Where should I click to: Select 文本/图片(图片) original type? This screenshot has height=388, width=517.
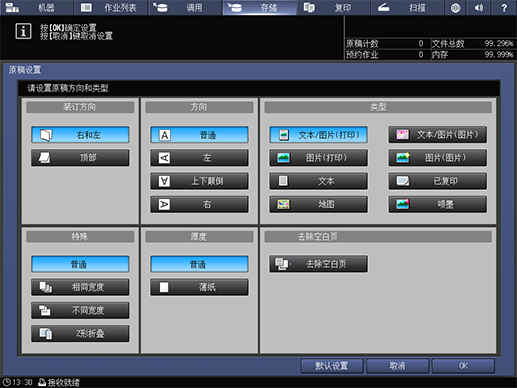pos(437,135)
